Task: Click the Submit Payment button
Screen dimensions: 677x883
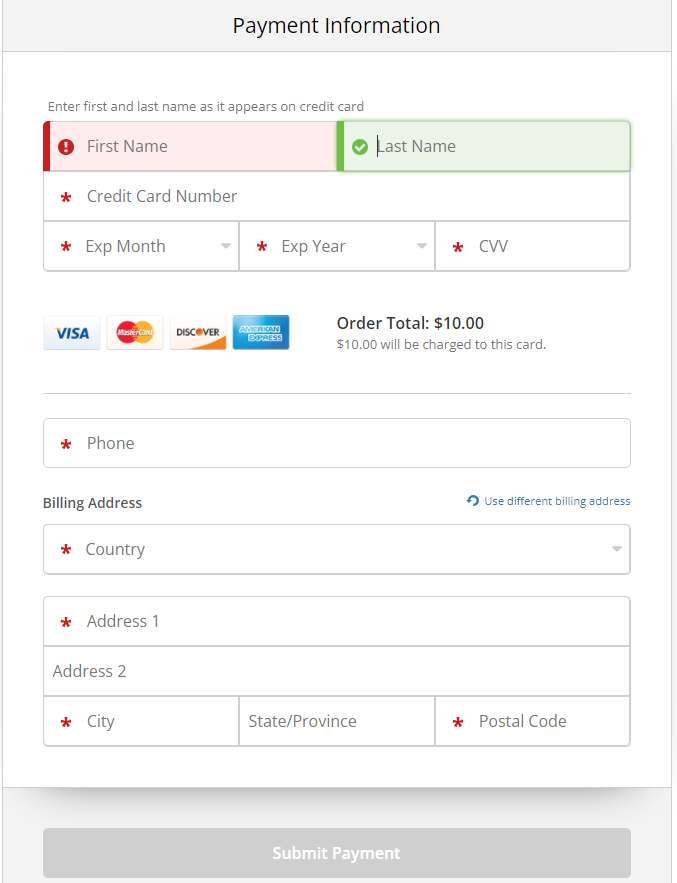Action: (x=337, y=853)
